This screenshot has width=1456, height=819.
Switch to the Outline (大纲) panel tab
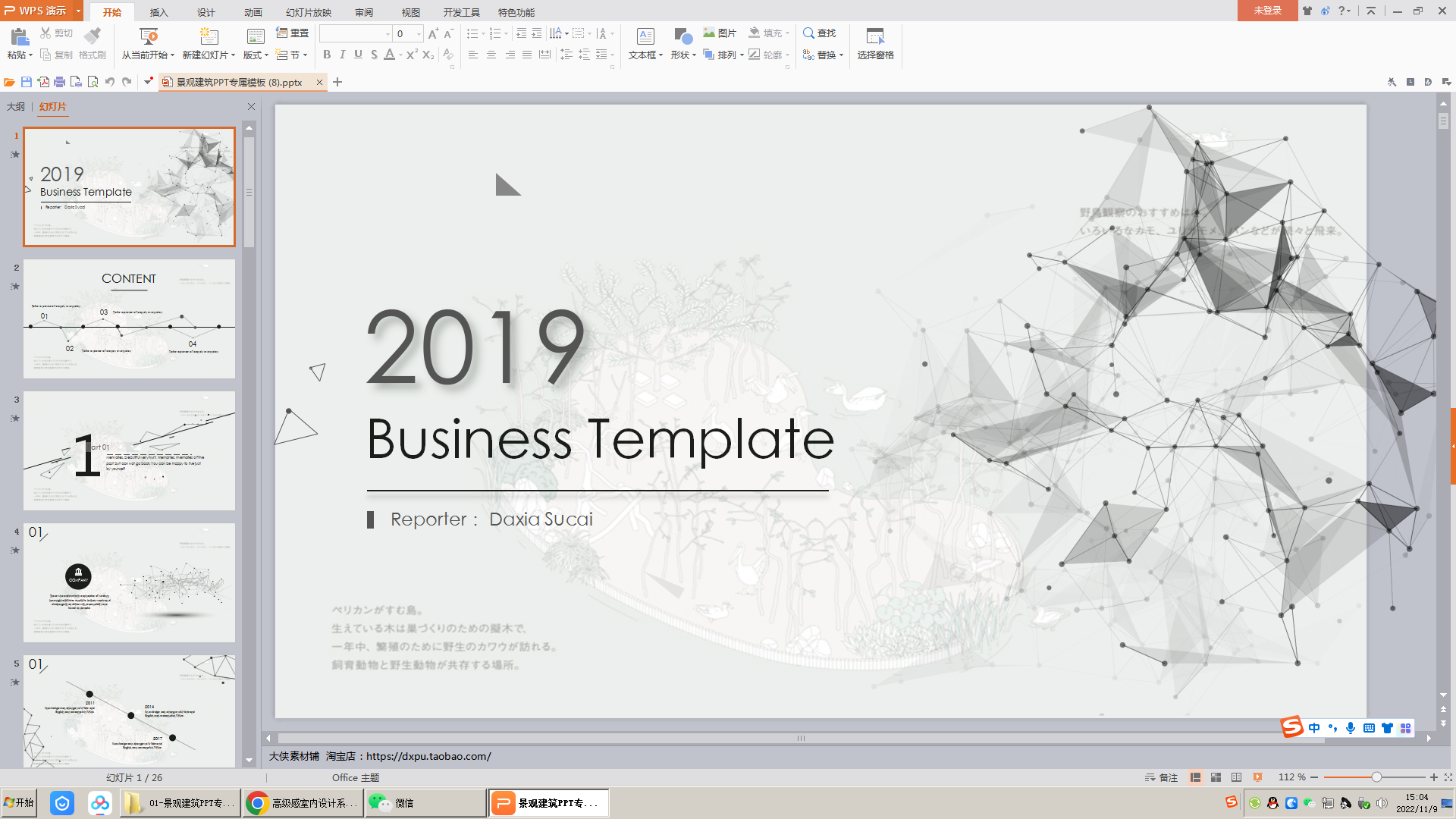tap(16, 106)
